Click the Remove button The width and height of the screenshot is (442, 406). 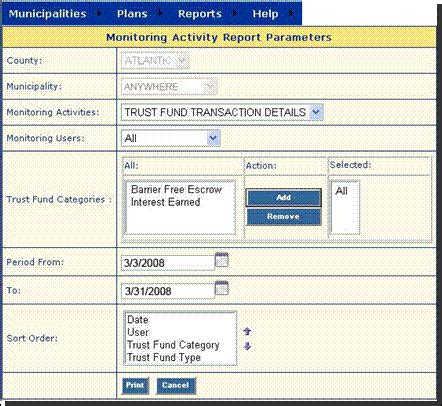pos(284,217)
